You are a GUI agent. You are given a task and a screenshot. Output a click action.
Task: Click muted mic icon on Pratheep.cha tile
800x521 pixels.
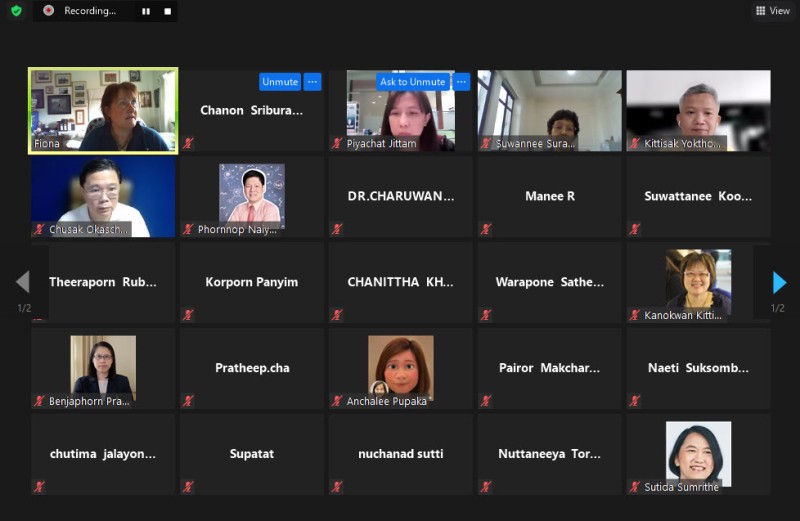(187, 401)
